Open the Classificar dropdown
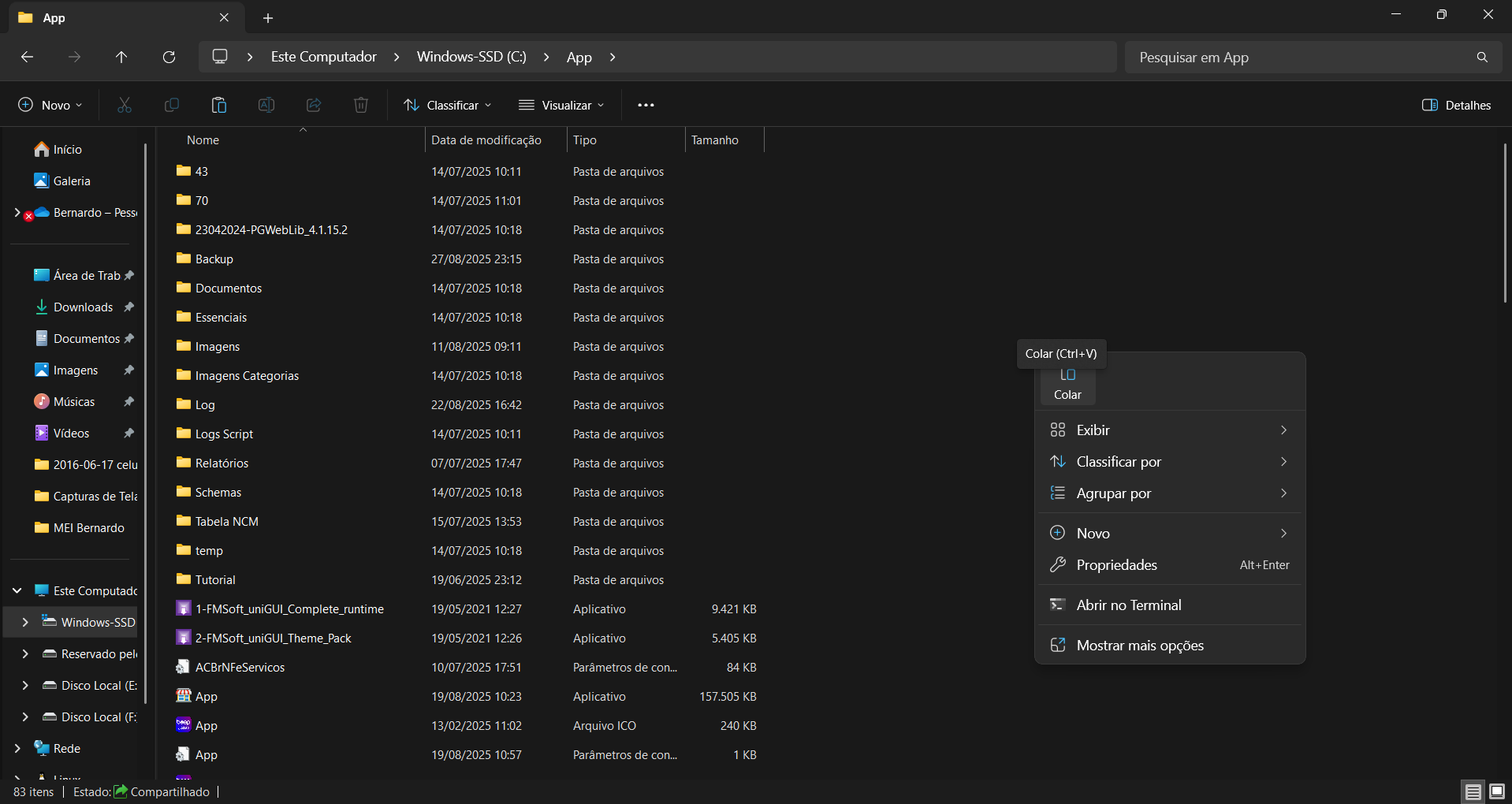1512x804 pixels. pyautogui.click(x=447, y=105)
